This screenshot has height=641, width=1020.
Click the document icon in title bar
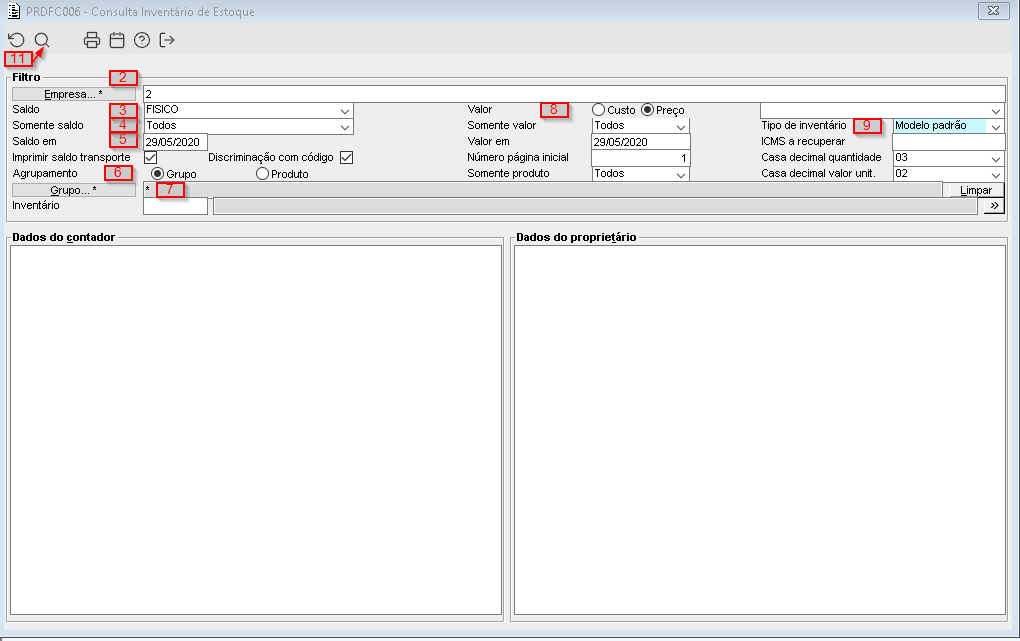click(13, 11)
